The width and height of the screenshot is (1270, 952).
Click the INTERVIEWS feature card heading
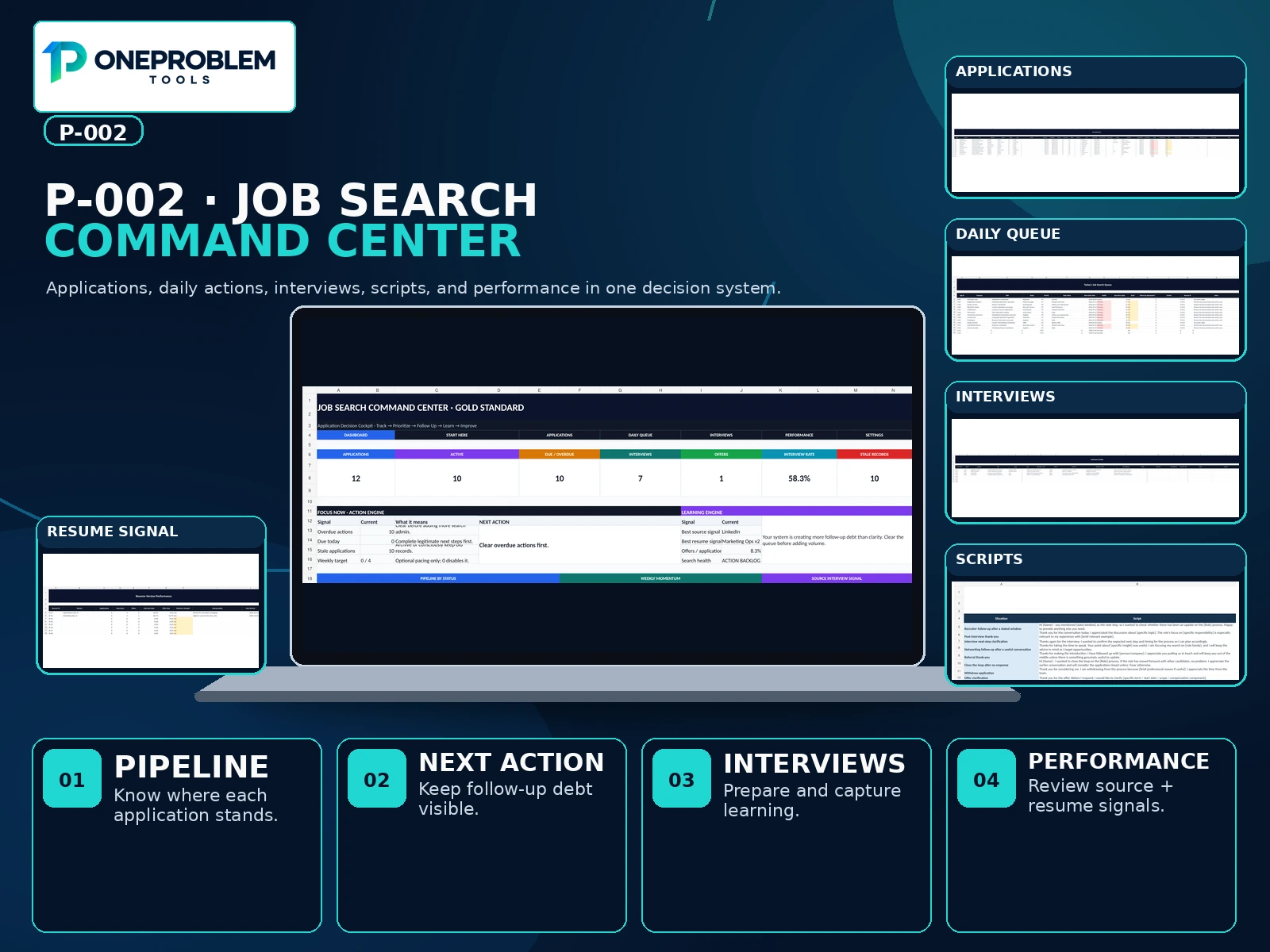(x=814, y=763)
